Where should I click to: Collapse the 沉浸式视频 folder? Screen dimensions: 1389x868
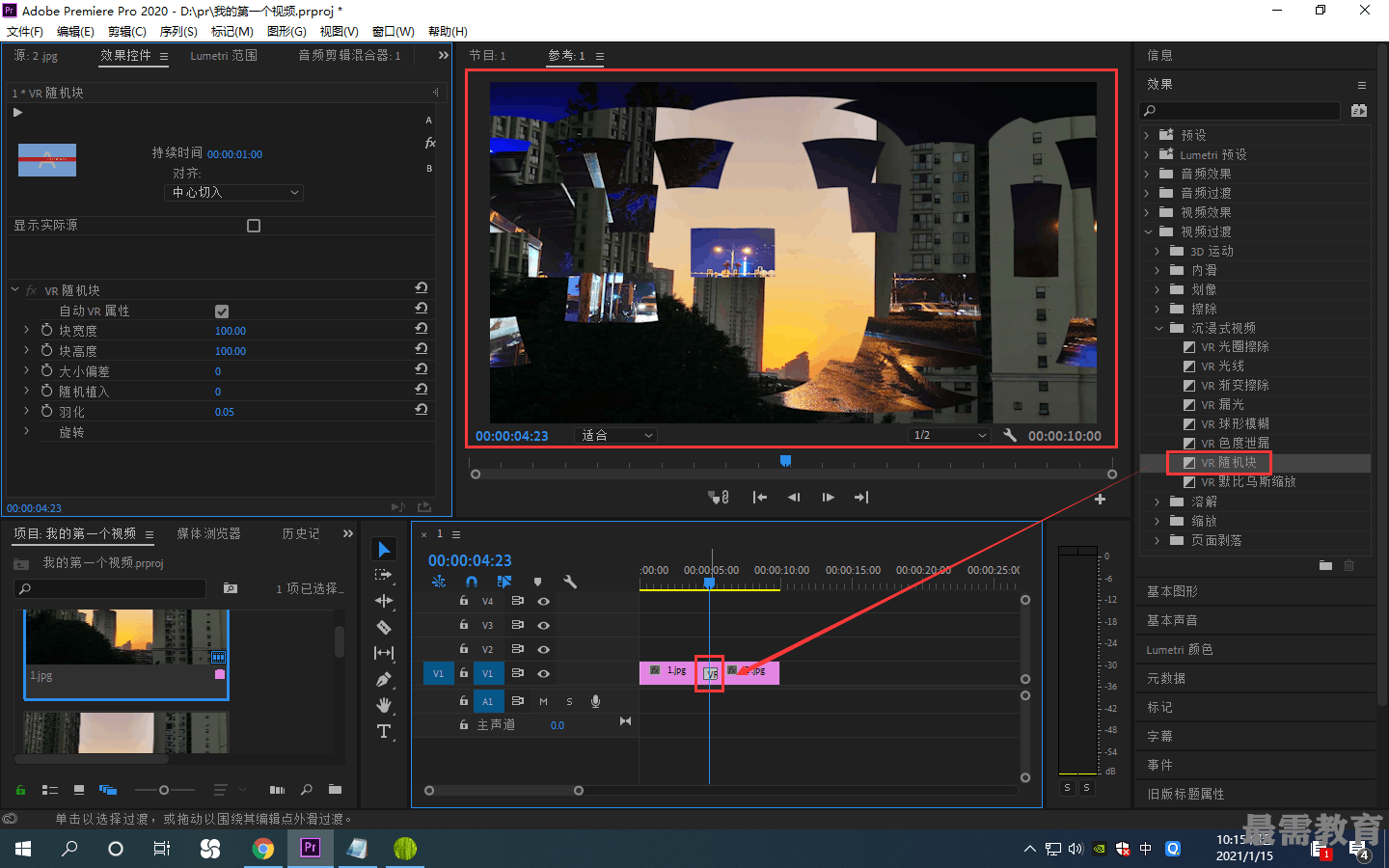(1158, 328)
